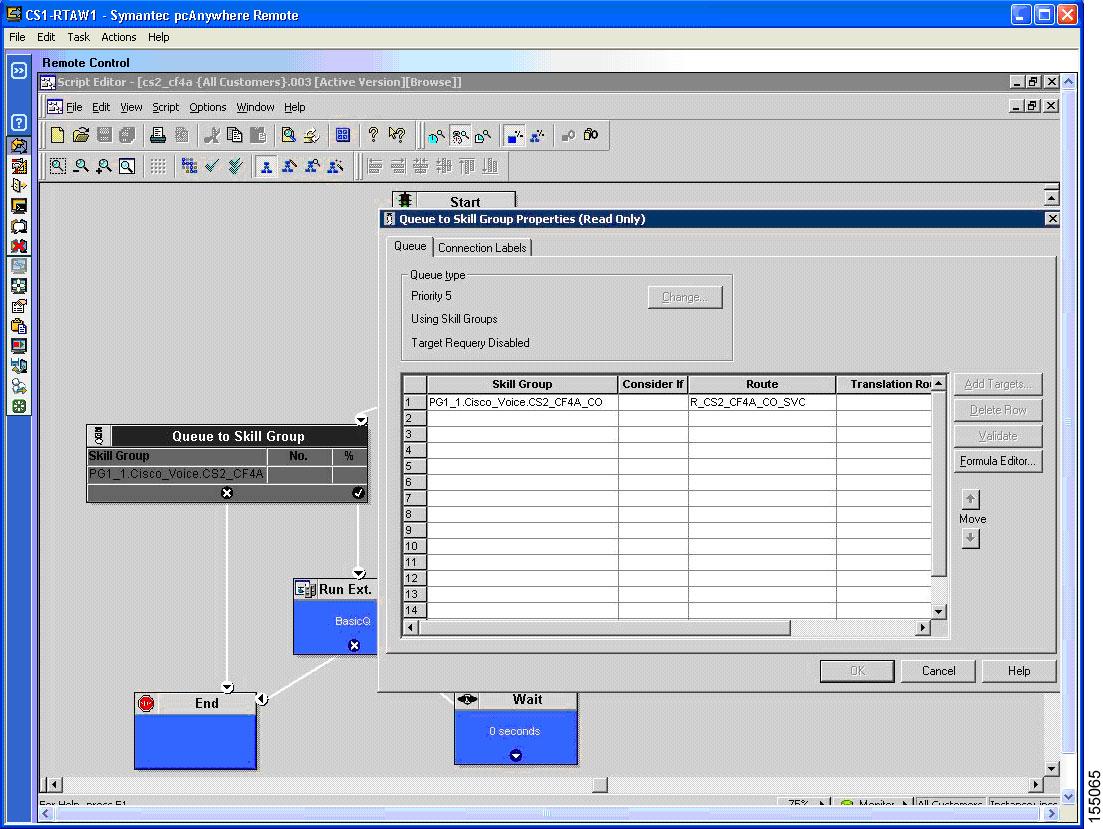Click the dialog Help button
1103x829 pixels.
[x=1019, y=671]
